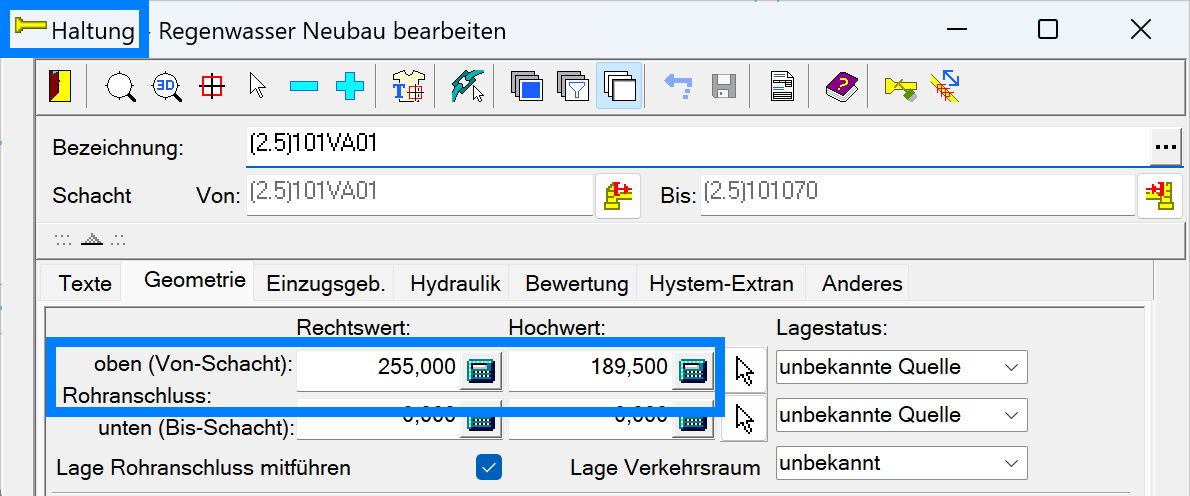Open the 3D zoom view tool
1190x496 pixels.
(166, 87)
